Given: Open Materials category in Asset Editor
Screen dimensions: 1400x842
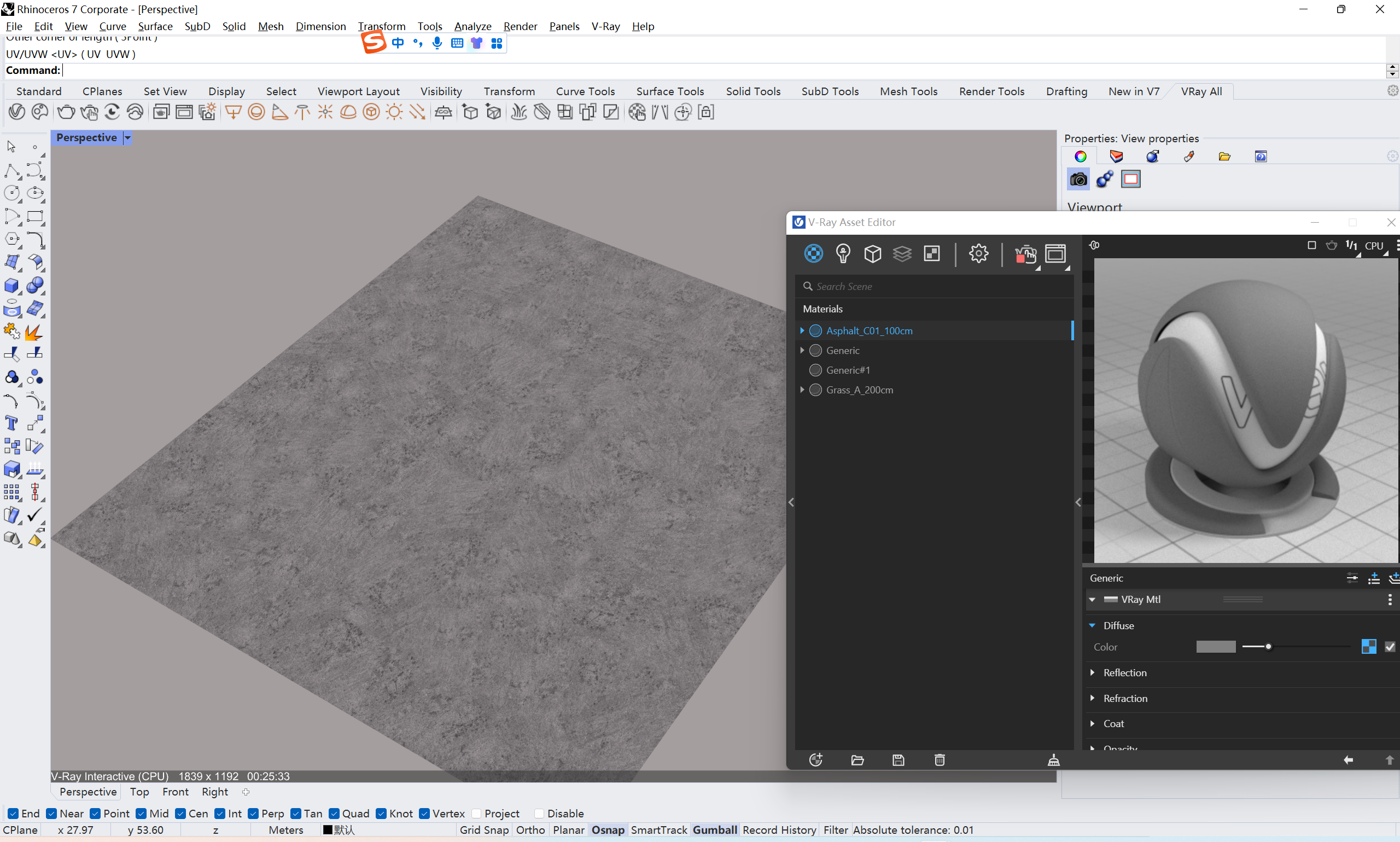Looking at the screenshot, I should 813,253.
